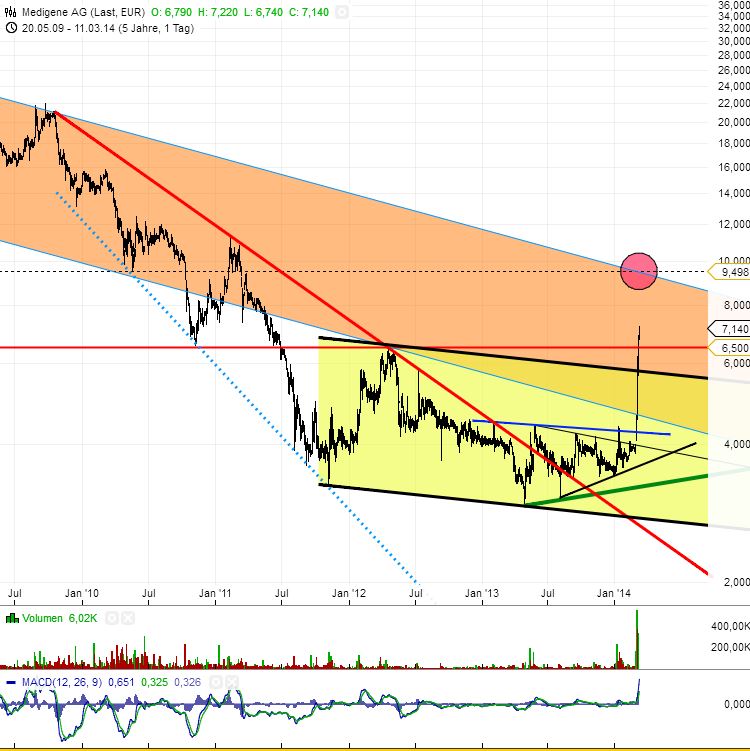Click the 4,000 price axis label

pyautogui.click(x=737, y=444)
